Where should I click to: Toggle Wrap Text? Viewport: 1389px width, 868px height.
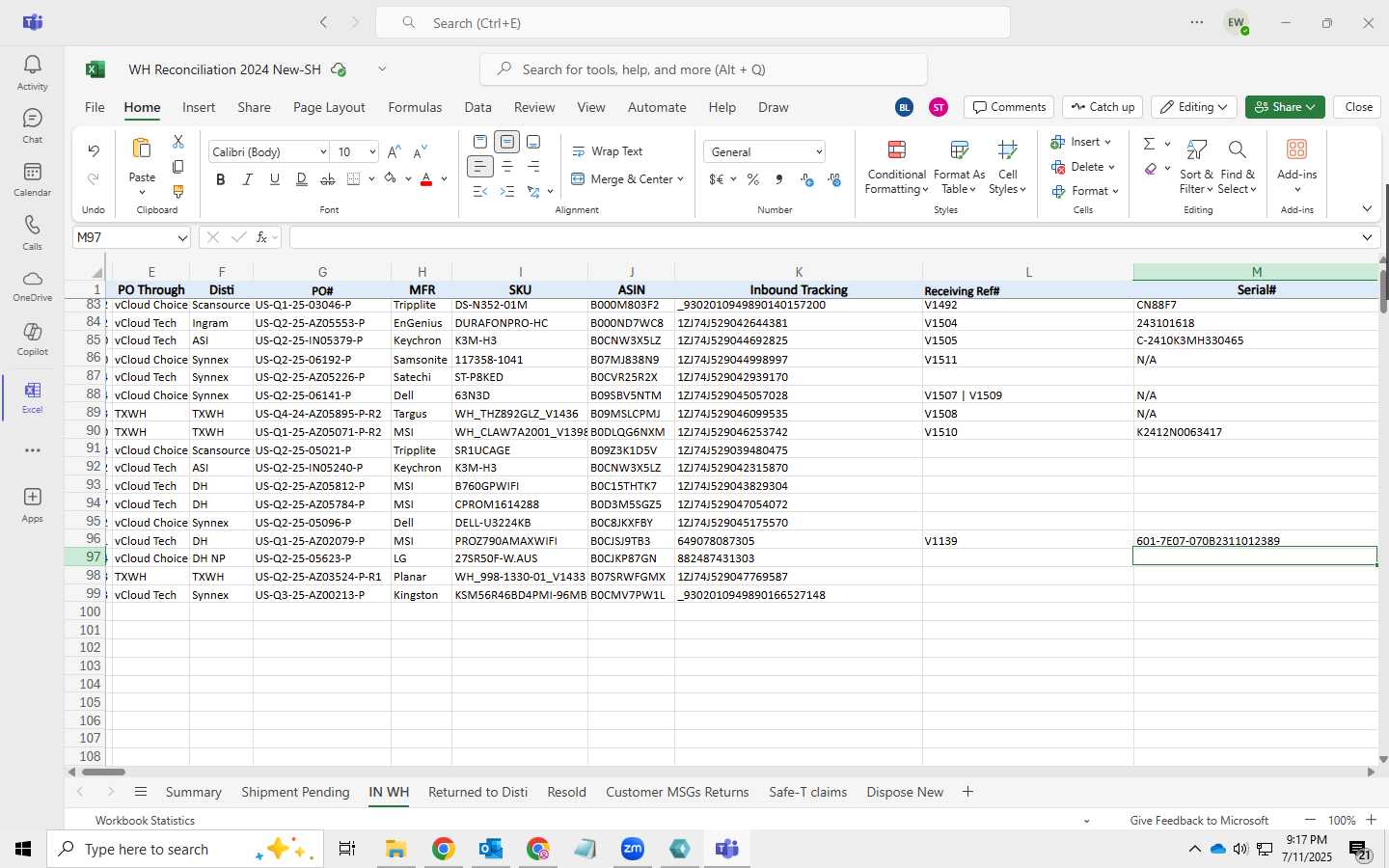tap(607, 151)
